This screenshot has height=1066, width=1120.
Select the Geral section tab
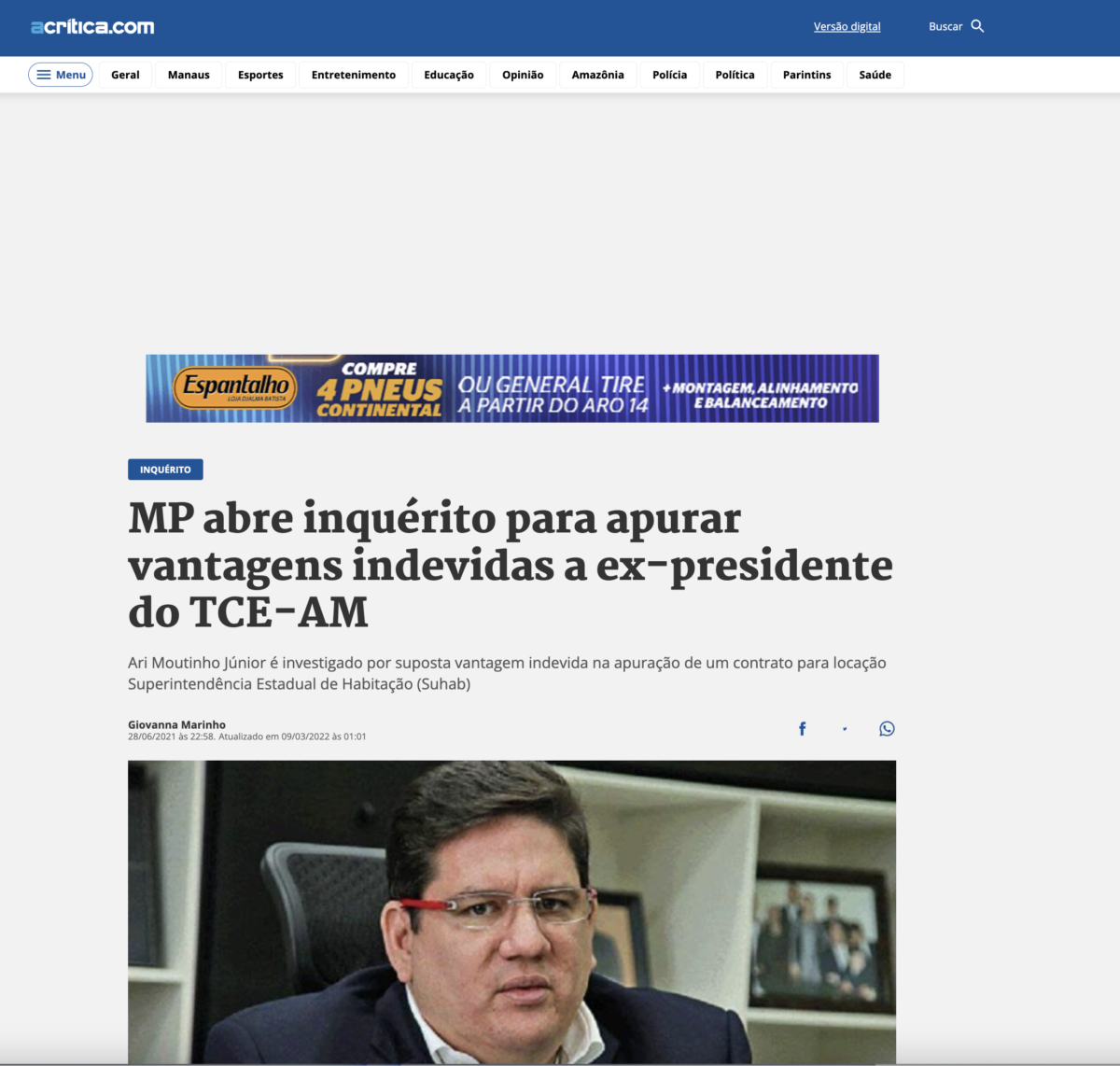125,75
